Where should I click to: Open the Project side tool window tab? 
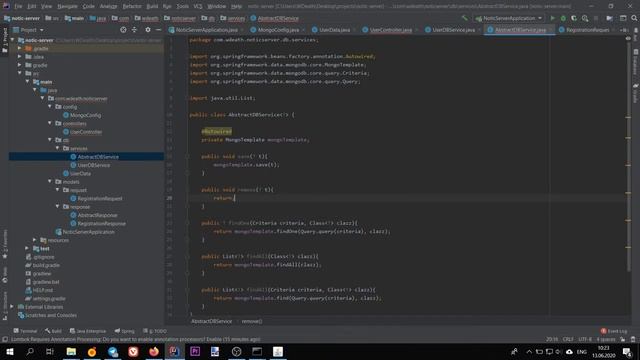click(4, 40)
